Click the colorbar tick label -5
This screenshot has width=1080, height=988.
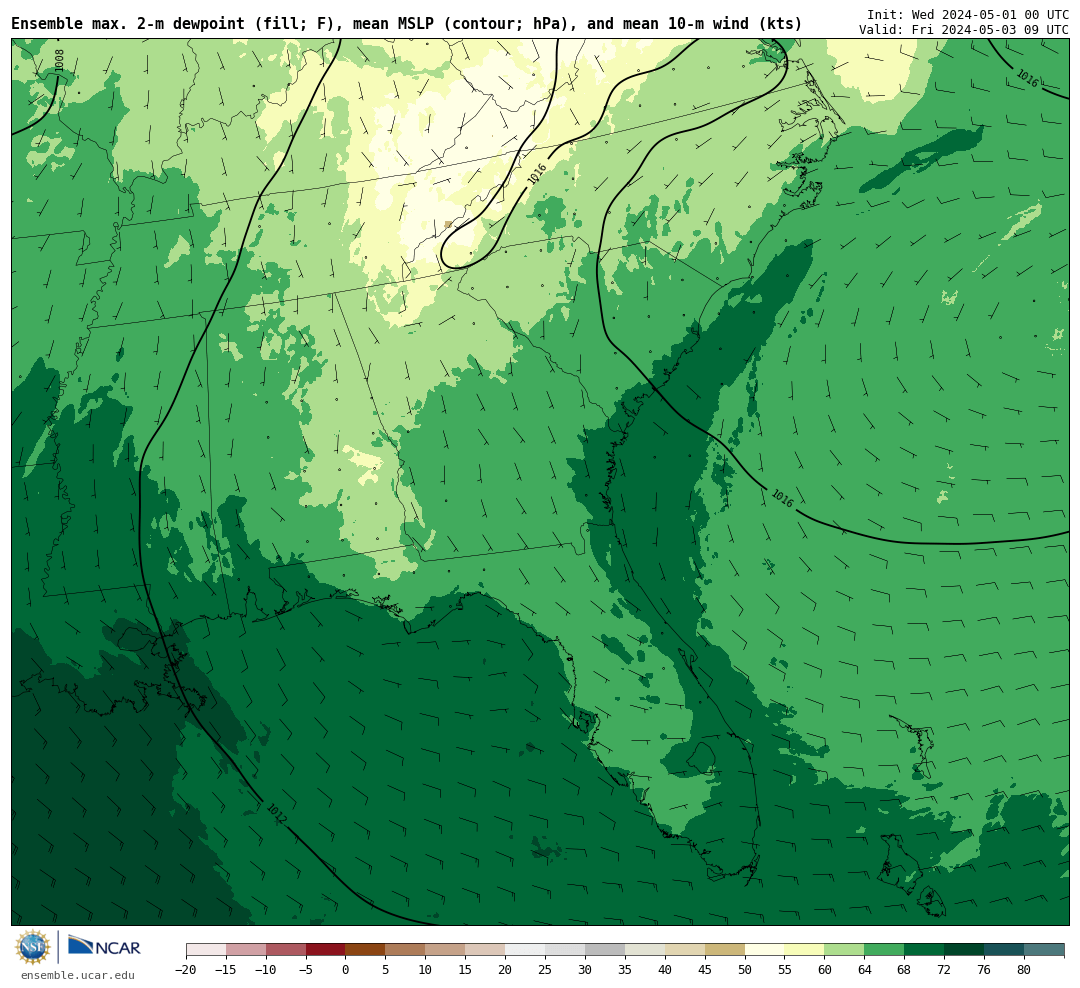click(x=306, y=969)
